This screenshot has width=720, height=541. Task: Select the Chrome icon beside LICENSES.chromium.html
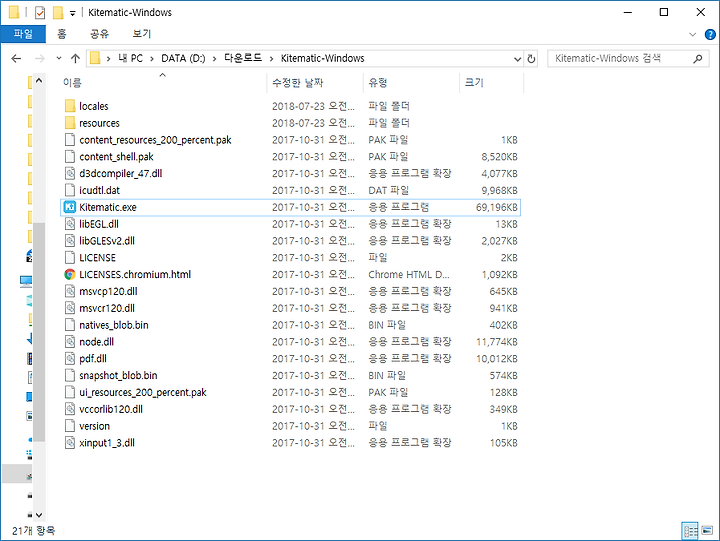tap(70, 275)
